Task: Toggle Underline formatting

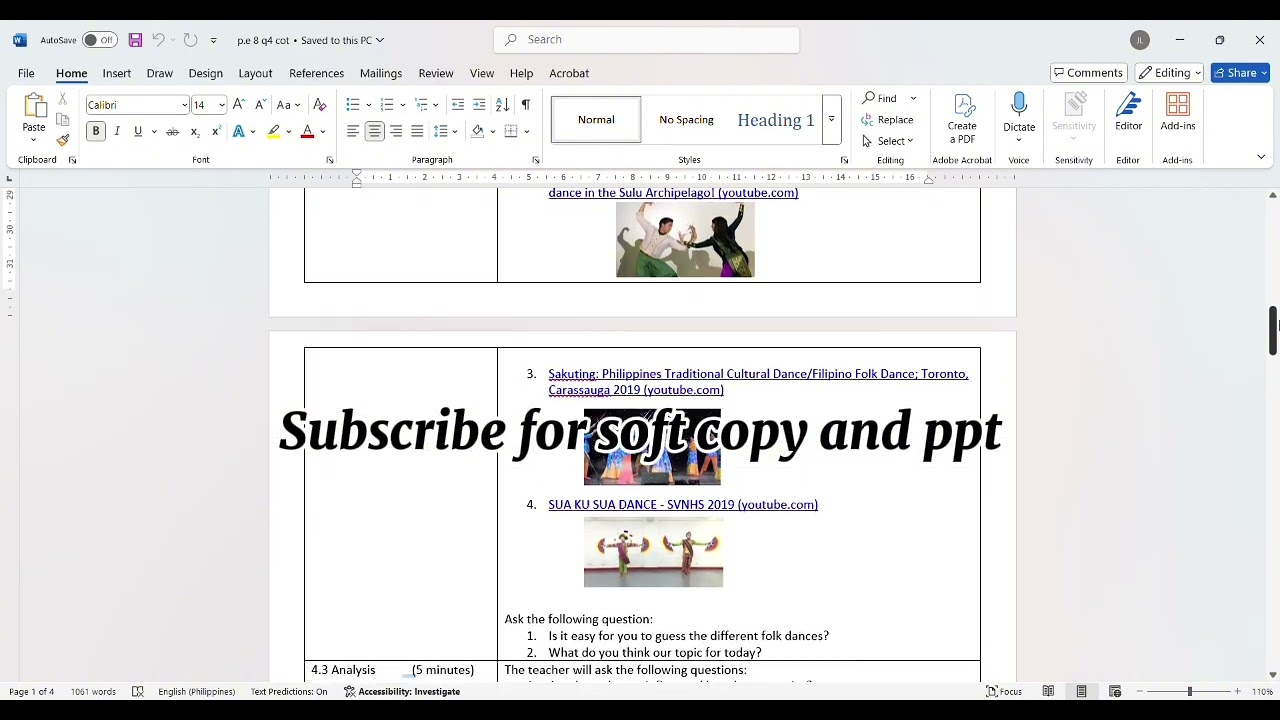Action: pyautogui.click(x=138, y=131)
